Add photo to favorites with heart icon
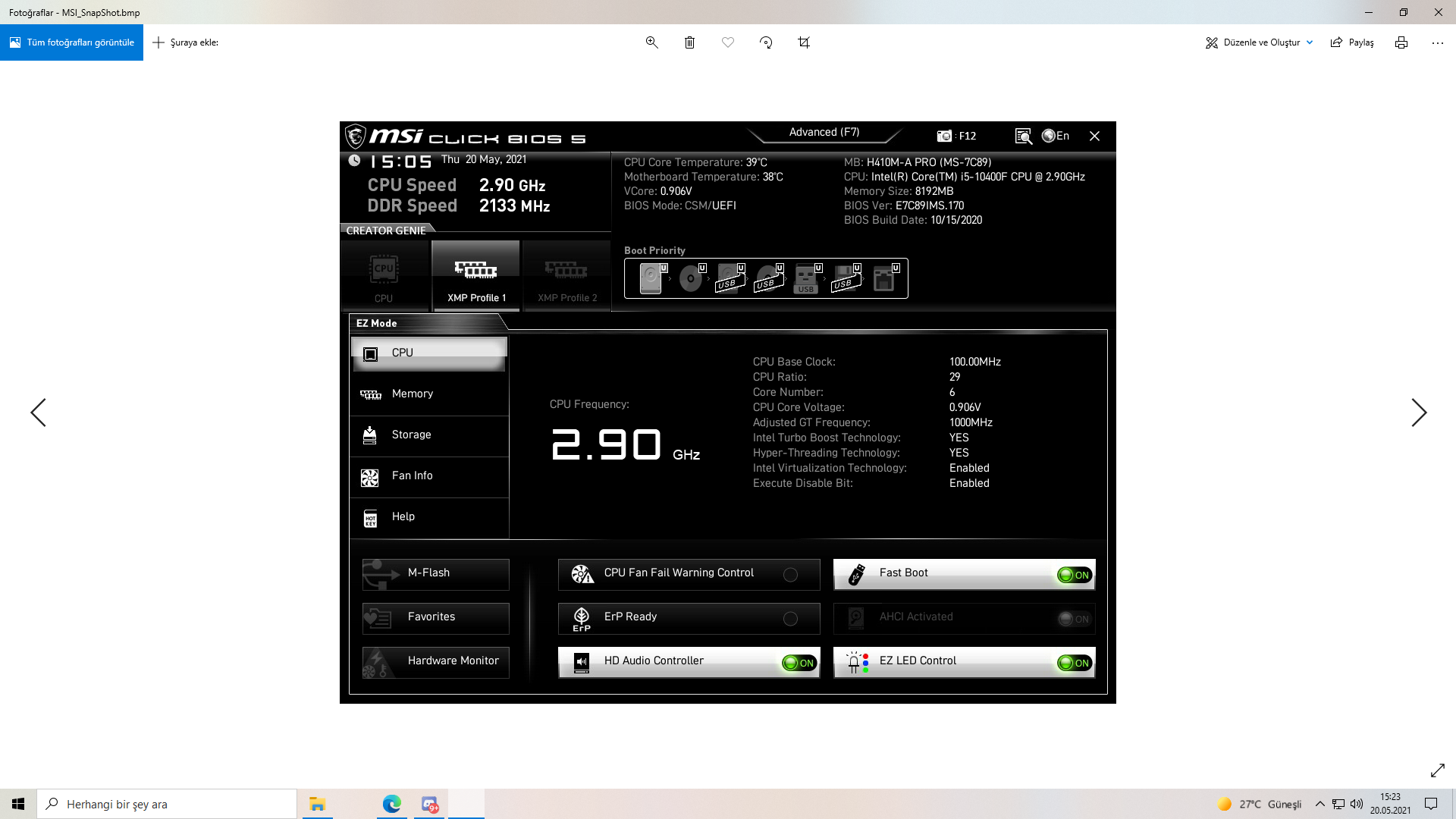Viewport: 1456px width, 819px height. coord(728,42)
